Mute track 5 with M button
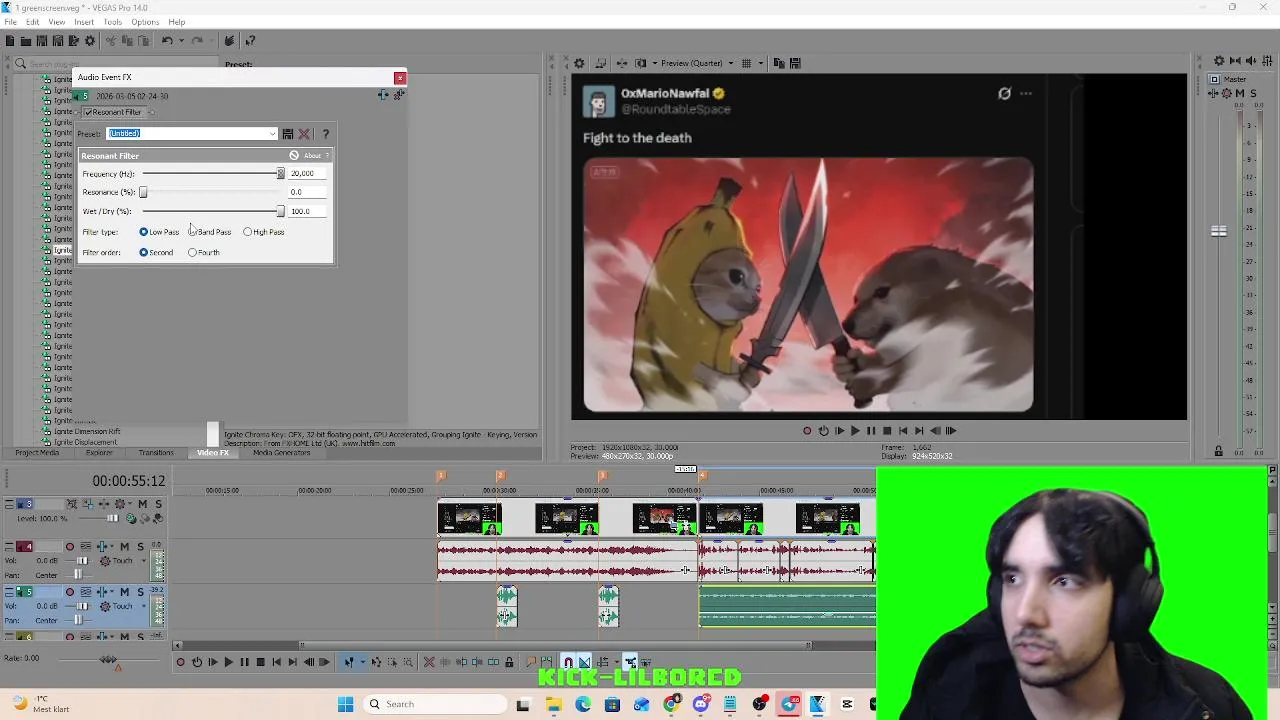Image resolution: width=1280 pixels, height=720 pixels. tap(124, 592)
